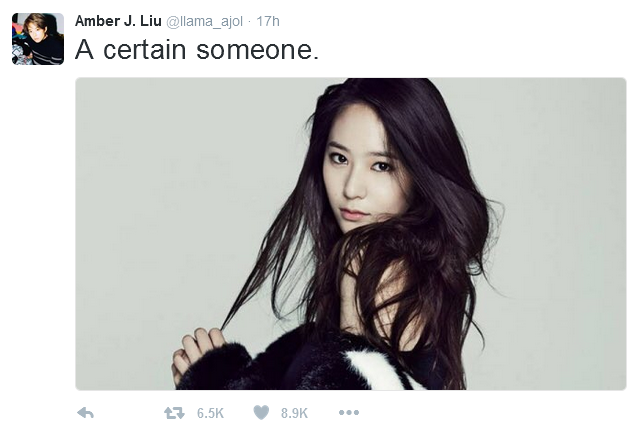Enlarge the attached photo in the tweet

point(350,233)
